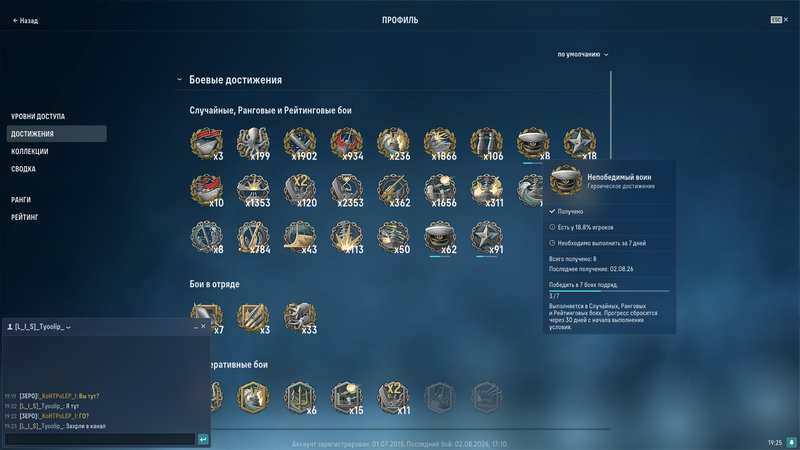Select the achievement badge with x3 count in random battles
Viewport: 800px width, 450px height.
[207, 143]
